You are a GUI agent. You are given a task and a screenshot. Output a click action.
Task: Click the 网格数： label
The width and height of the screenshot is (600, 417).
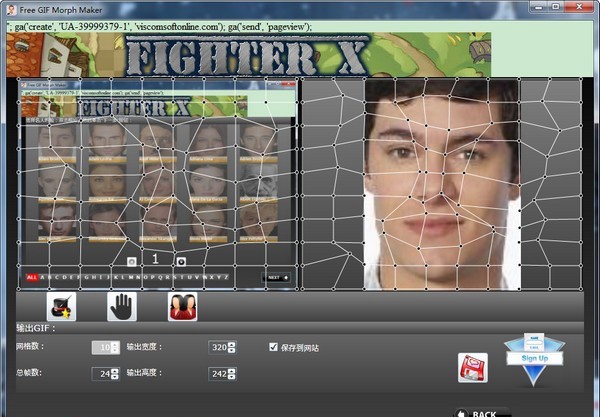30,347
